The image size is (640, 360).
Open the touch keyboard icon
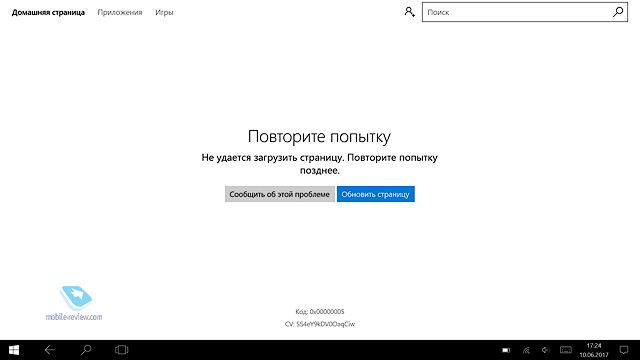[x=566, y=350]
